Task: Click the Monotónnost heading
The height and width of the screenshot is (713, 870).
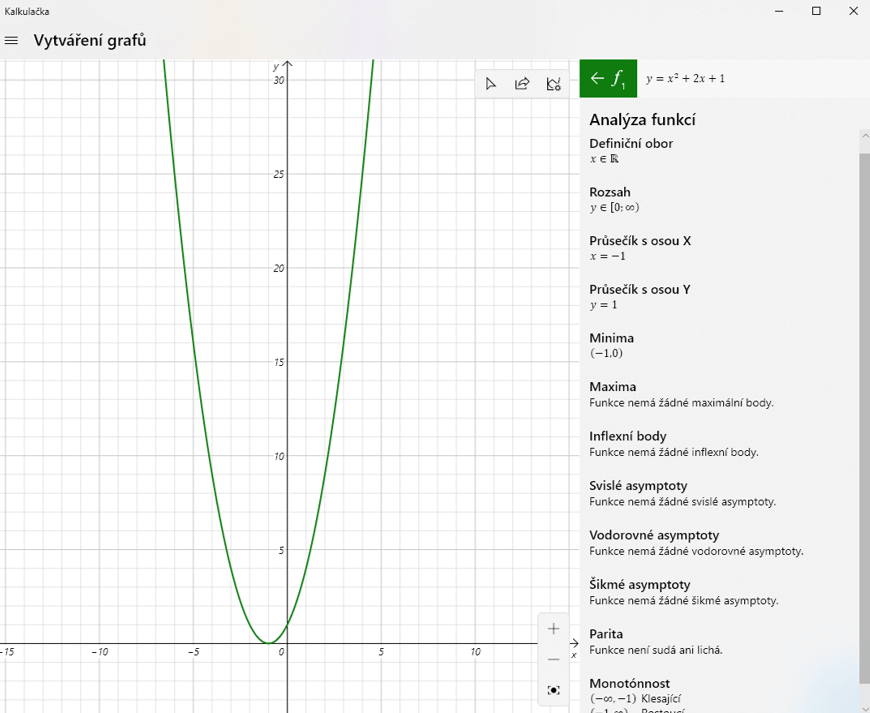Action: (629, 683)
